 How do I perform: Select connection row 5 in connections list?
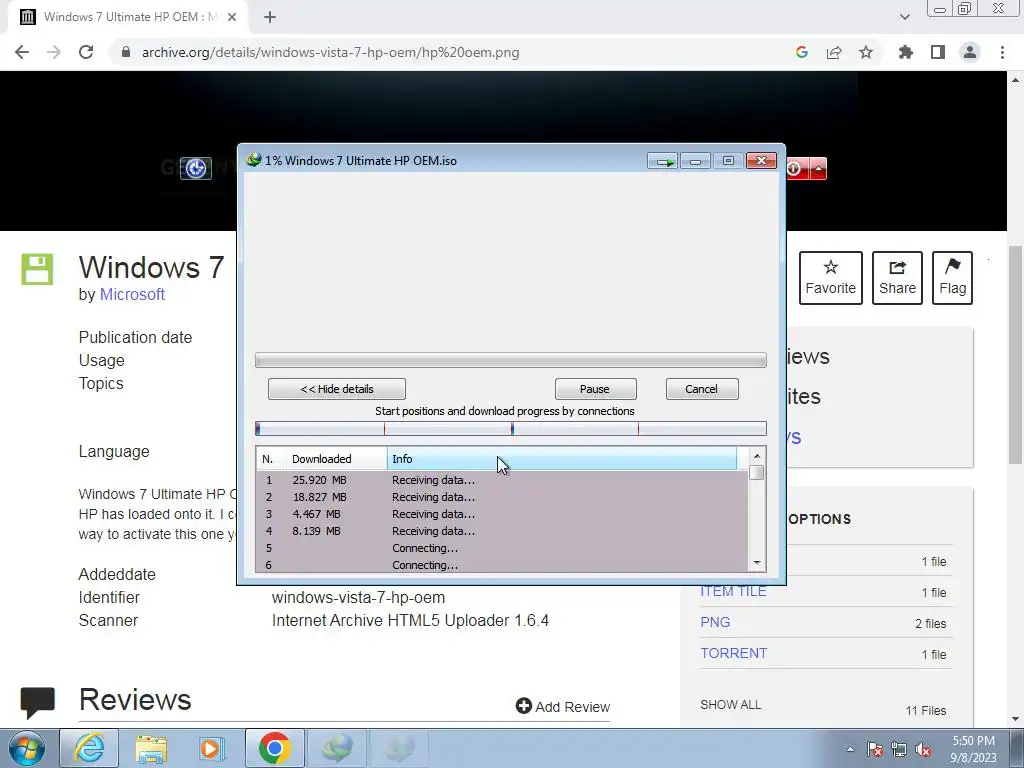click(502, 548)
